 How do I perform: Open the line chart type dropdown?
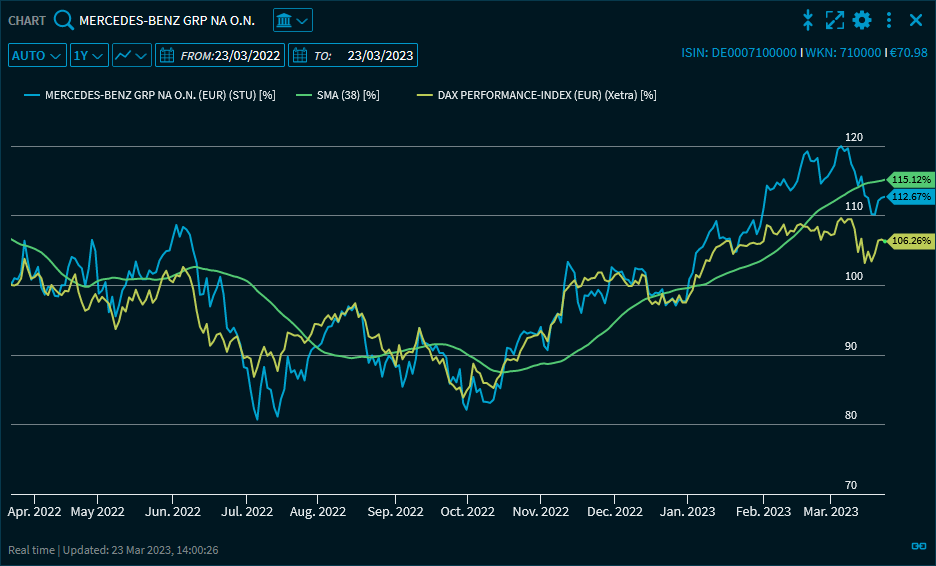tap(131, 55)
